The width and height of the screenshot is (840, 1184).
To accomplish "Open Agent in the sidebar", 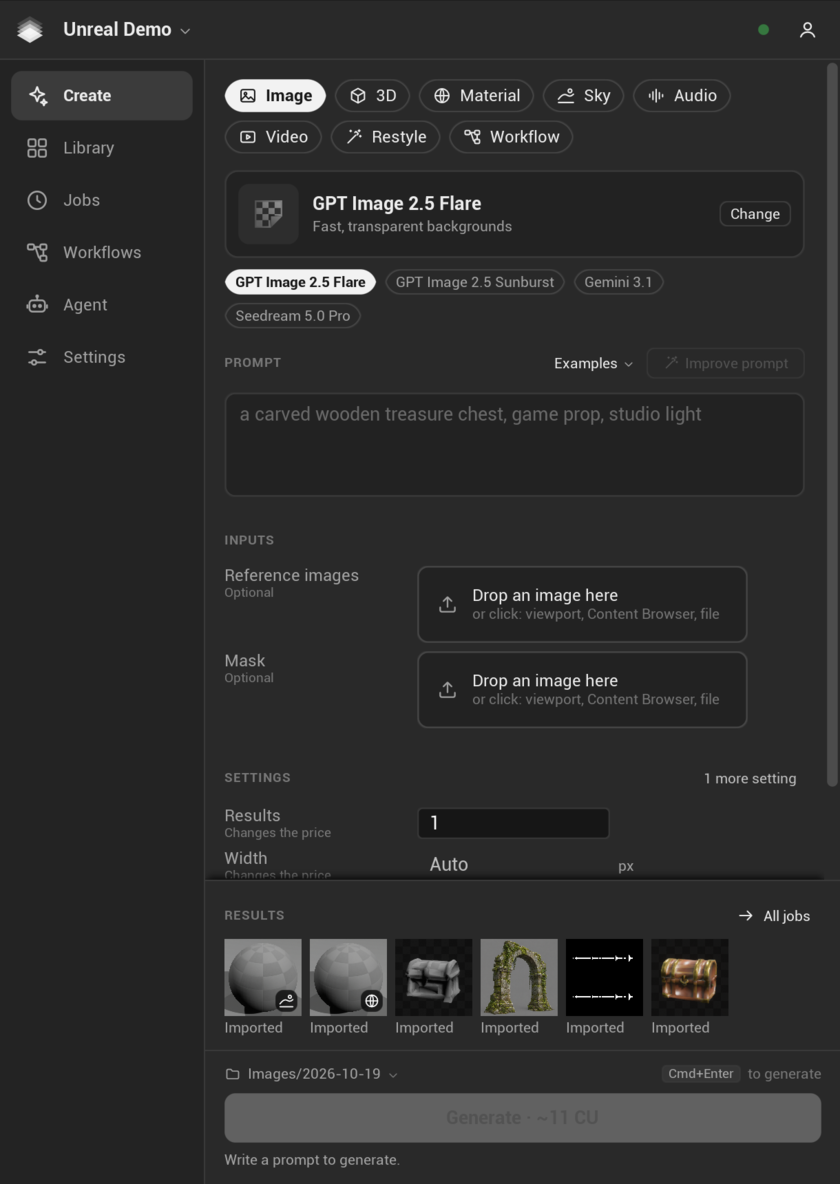I will pyautogui.click(x=102, y=305).
